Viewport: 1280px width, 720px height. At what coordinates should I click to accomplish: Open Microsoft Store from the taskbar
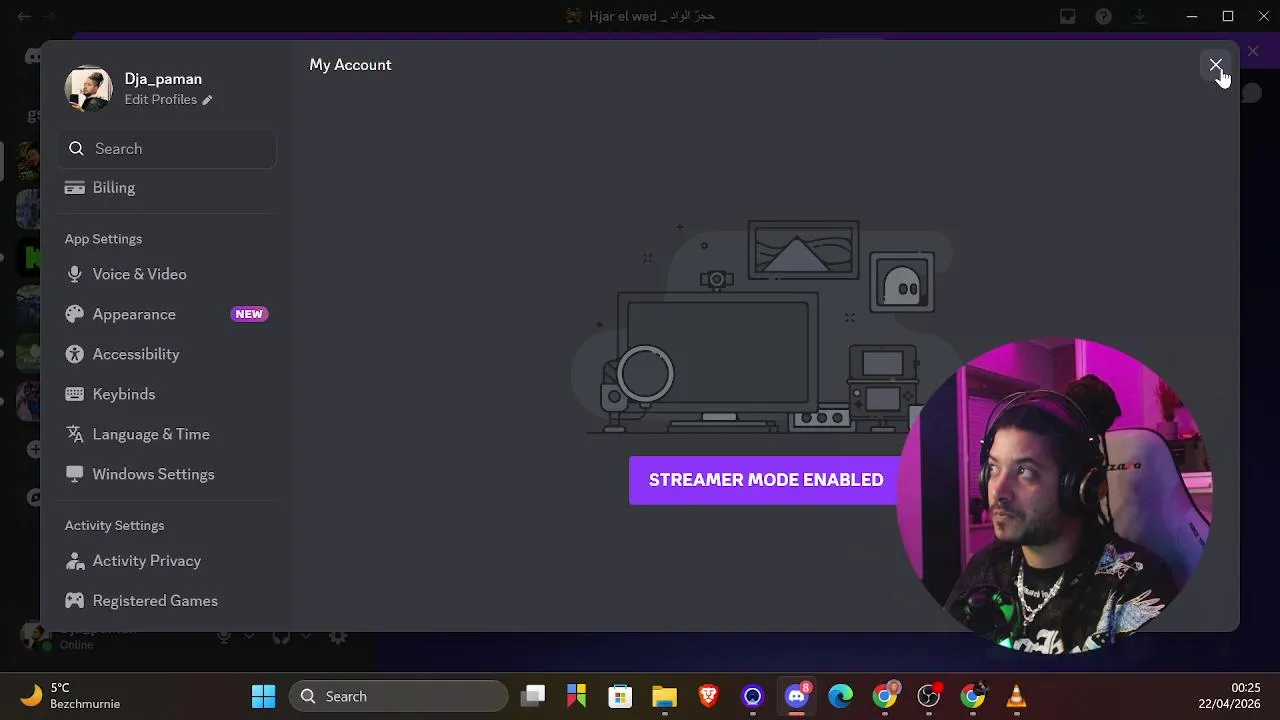620,696
